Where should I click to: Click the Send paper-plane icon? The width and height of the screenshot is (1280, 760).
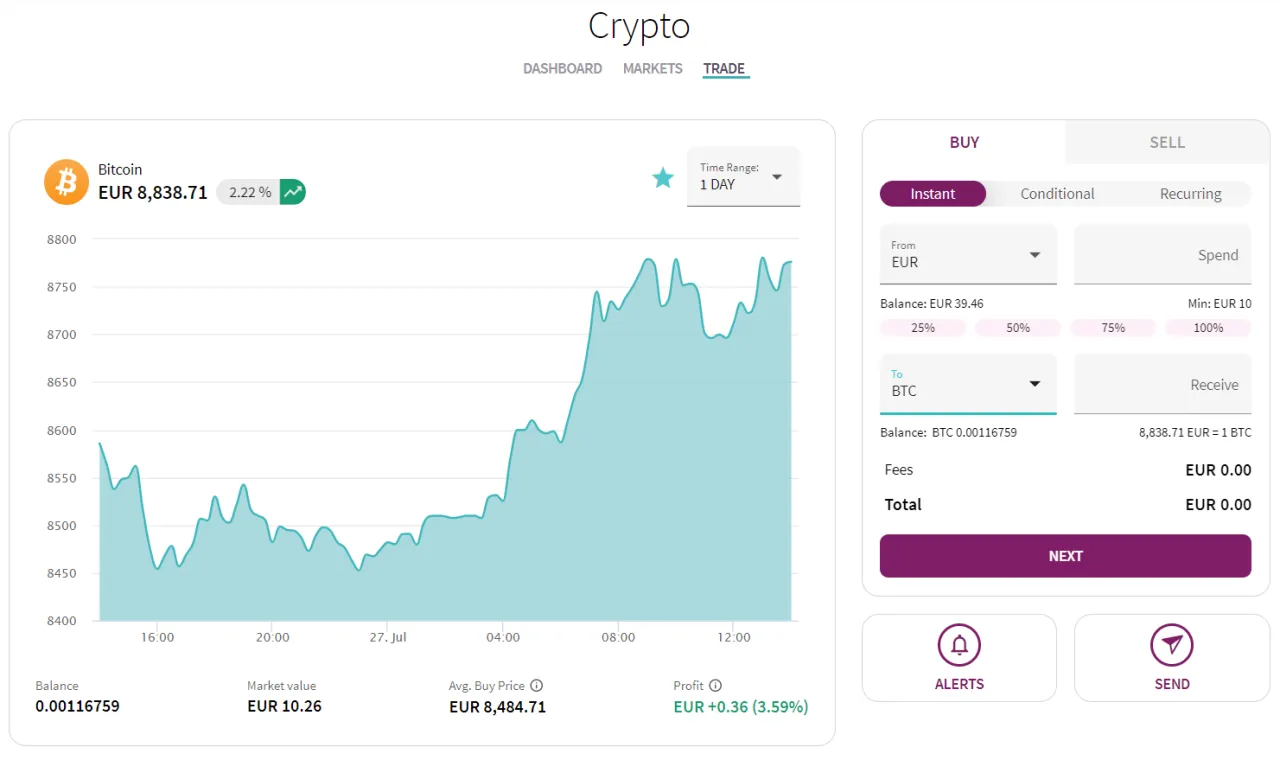1171,645
